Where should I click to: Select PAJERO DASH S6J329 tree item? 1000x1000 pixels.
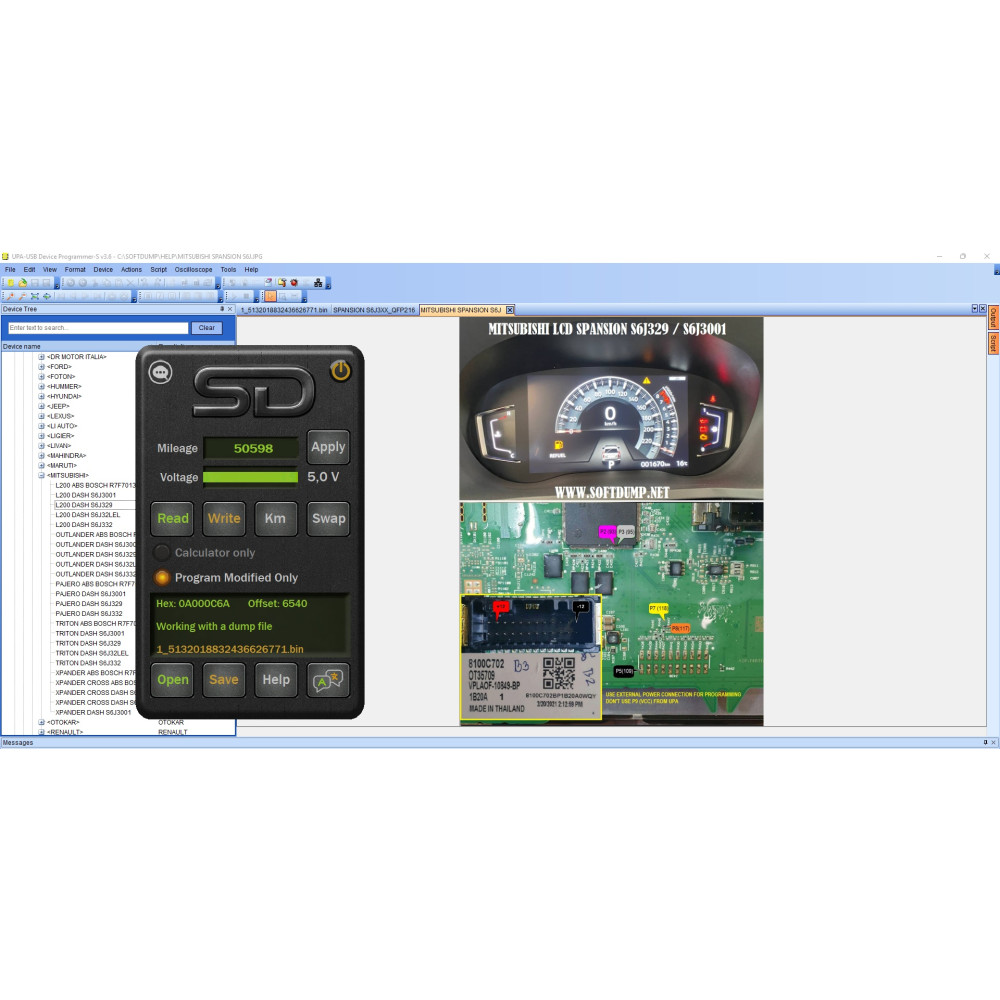pos(89,603)
